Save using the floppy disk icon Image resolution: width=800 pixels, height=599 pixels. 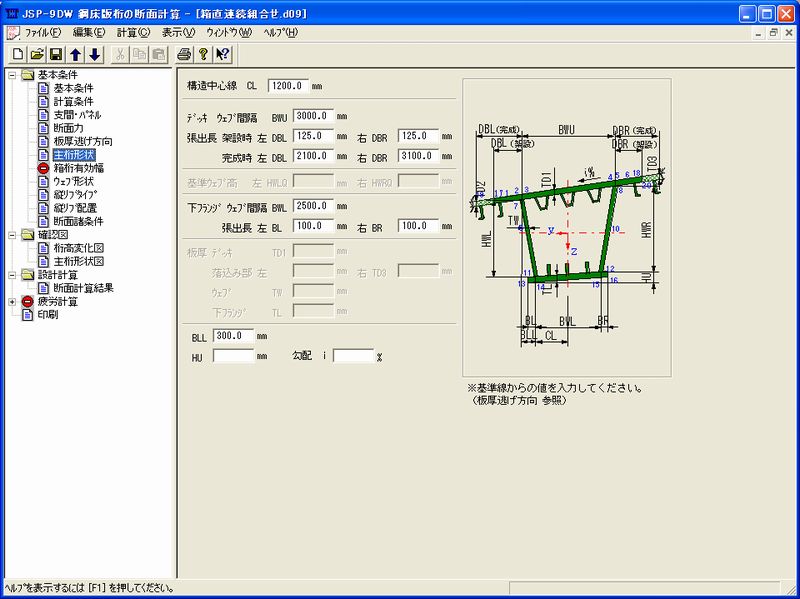pos(56,54)
